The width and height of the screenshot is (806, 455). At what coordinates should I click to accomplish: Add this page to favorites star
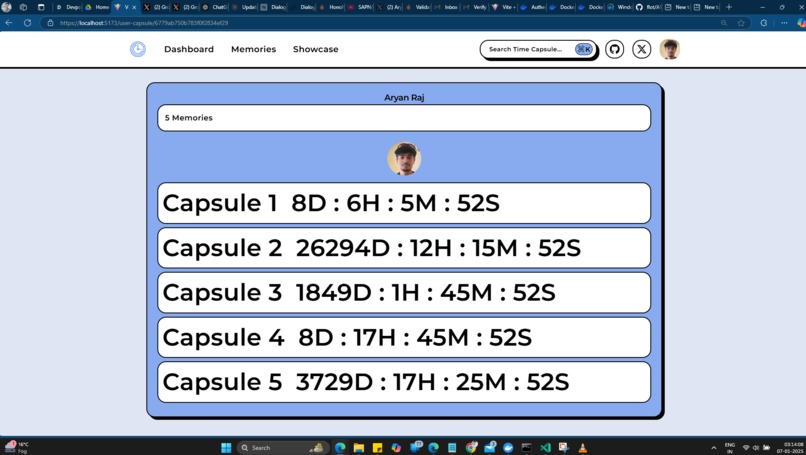click(x=741, y=23)
